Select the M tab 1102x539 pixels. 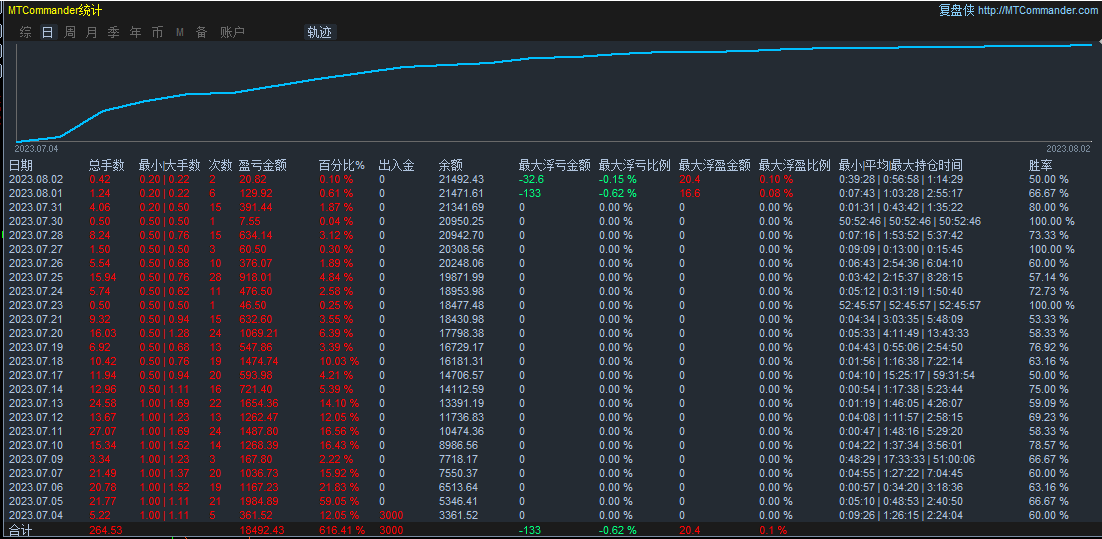pos(180,32)
